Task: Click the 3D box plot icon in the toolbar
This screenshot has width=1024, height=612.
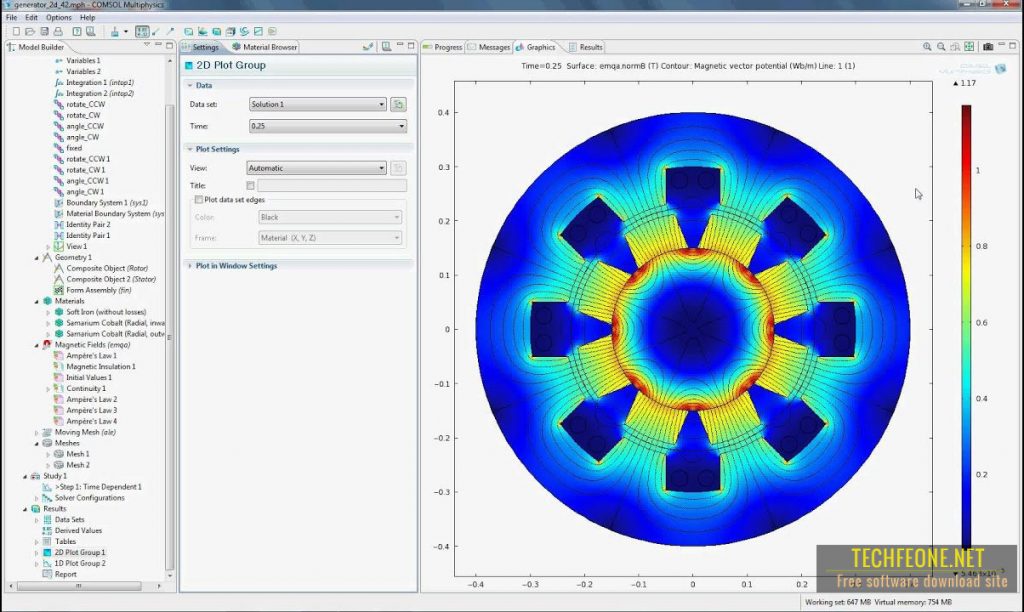Action: 231,31
